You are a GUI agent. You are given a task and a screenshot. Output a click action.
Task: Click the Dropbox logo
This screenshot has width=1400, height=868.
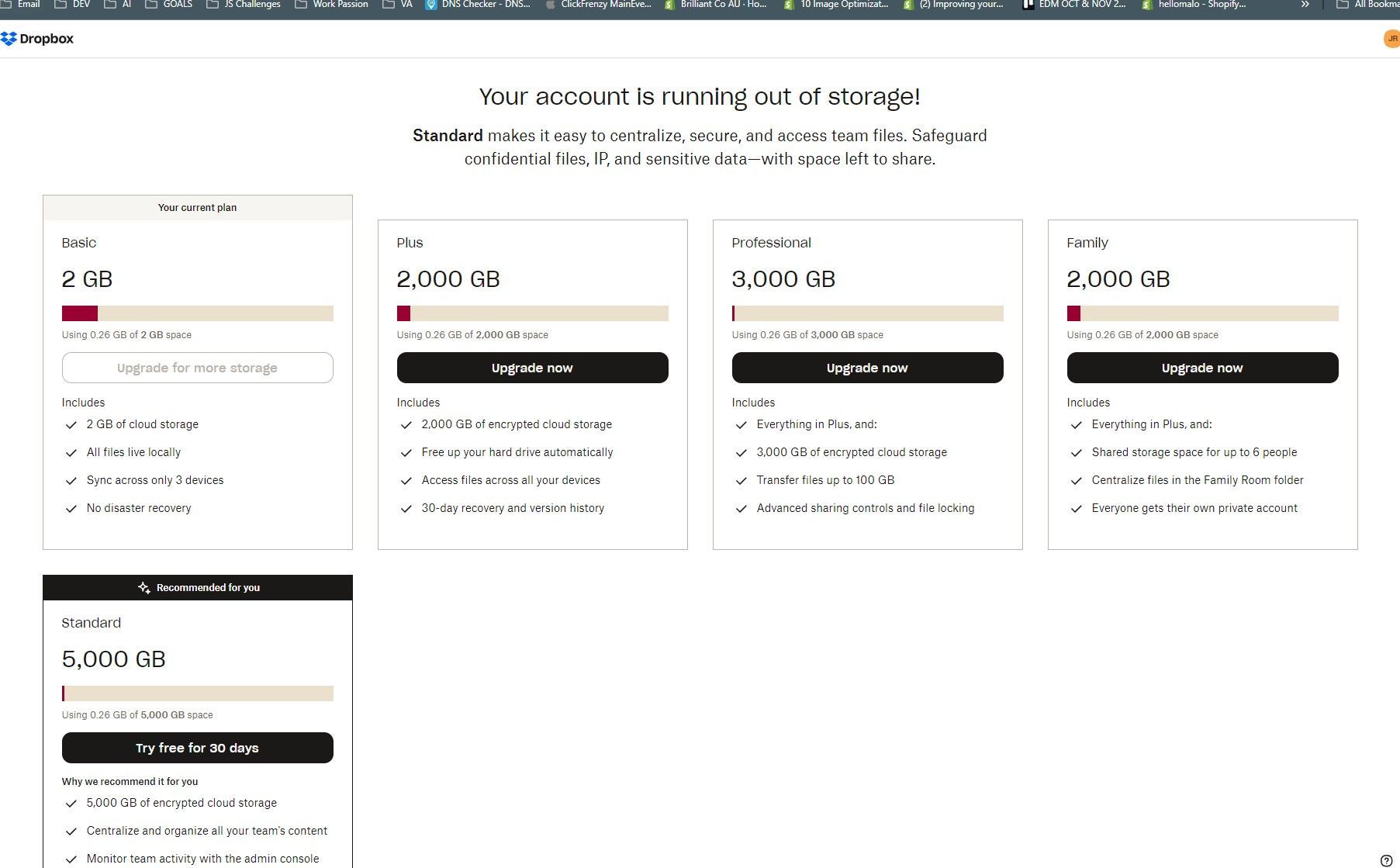coord(37,39)
